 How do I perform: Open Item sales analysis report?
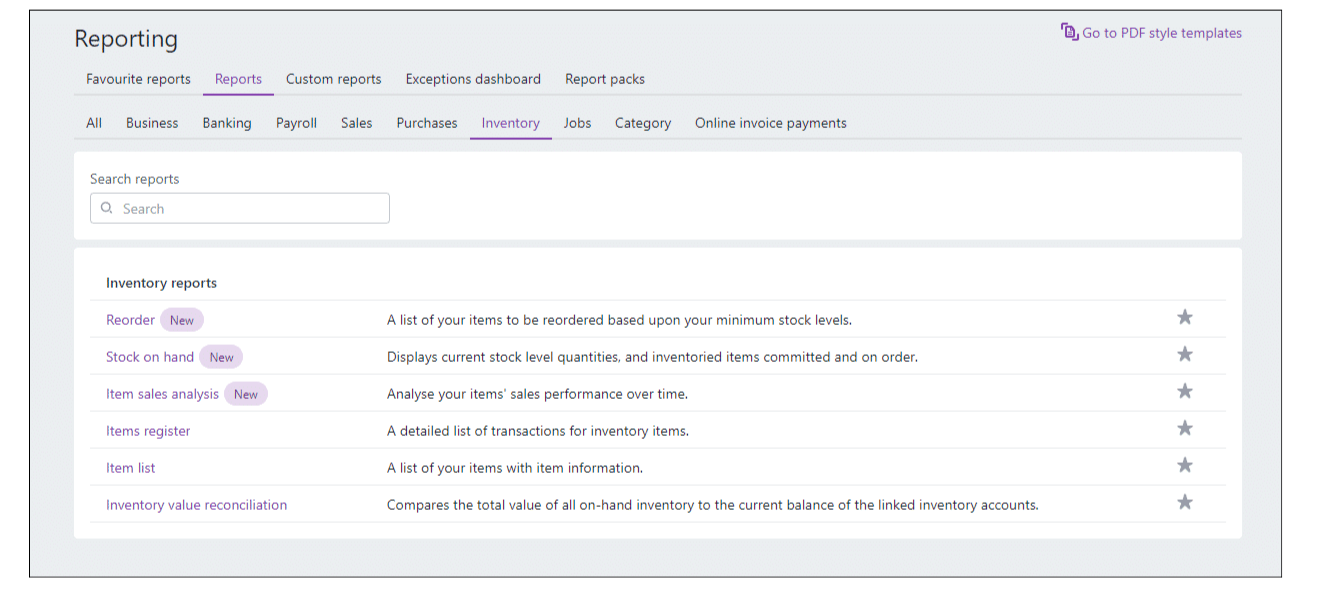coord(162,394)
